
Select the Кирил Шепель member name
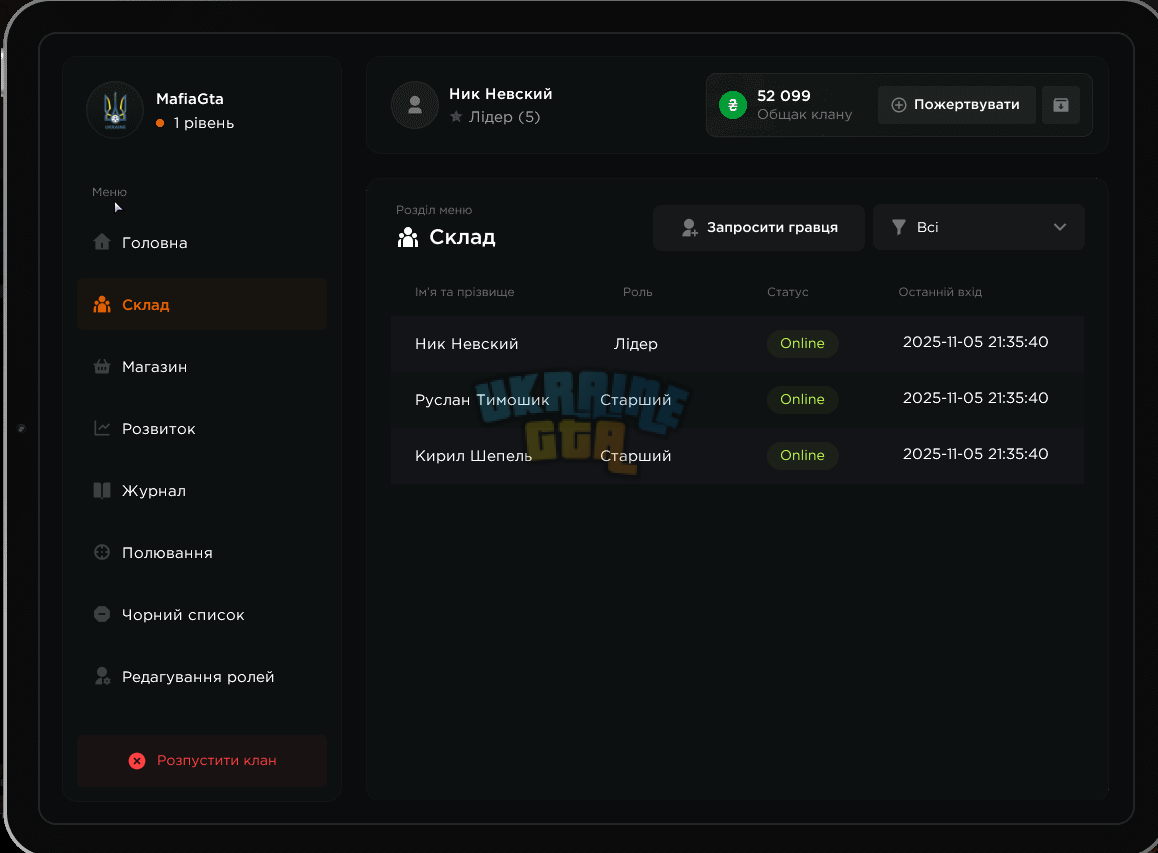(473, 456)
